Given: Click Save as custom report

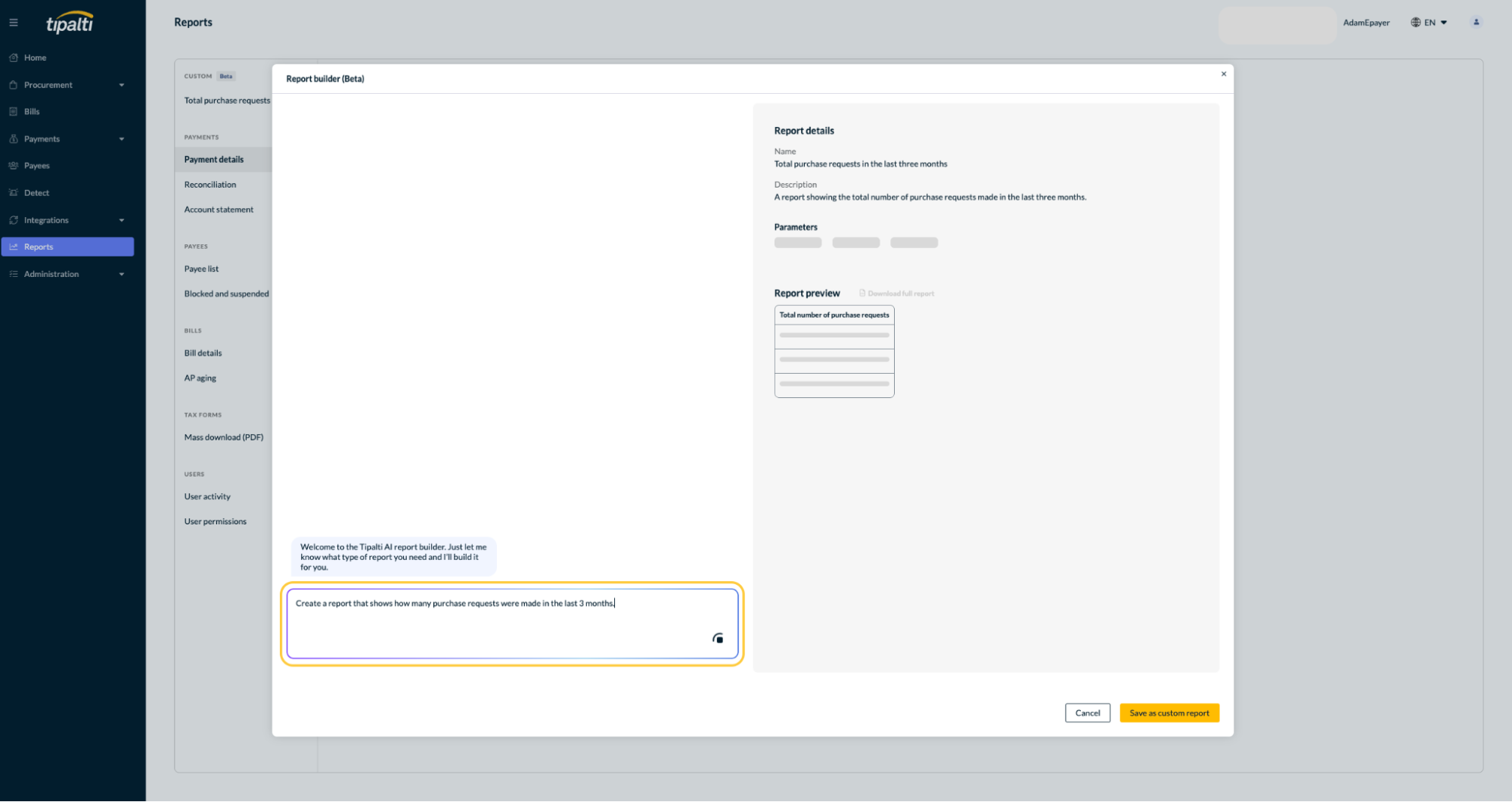Looking at the screenshot, I should click(1169, 713).
